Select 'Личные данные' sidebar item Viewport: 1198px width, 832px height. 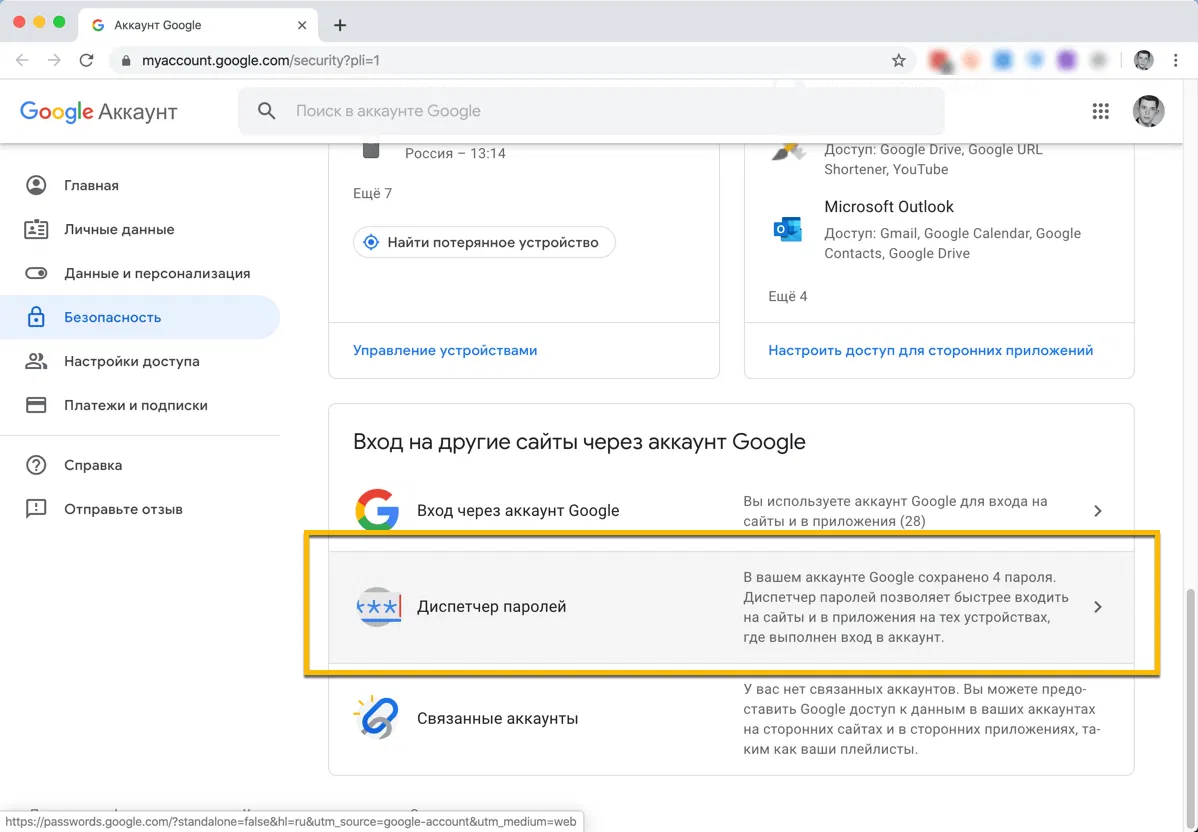coord(119,229)
